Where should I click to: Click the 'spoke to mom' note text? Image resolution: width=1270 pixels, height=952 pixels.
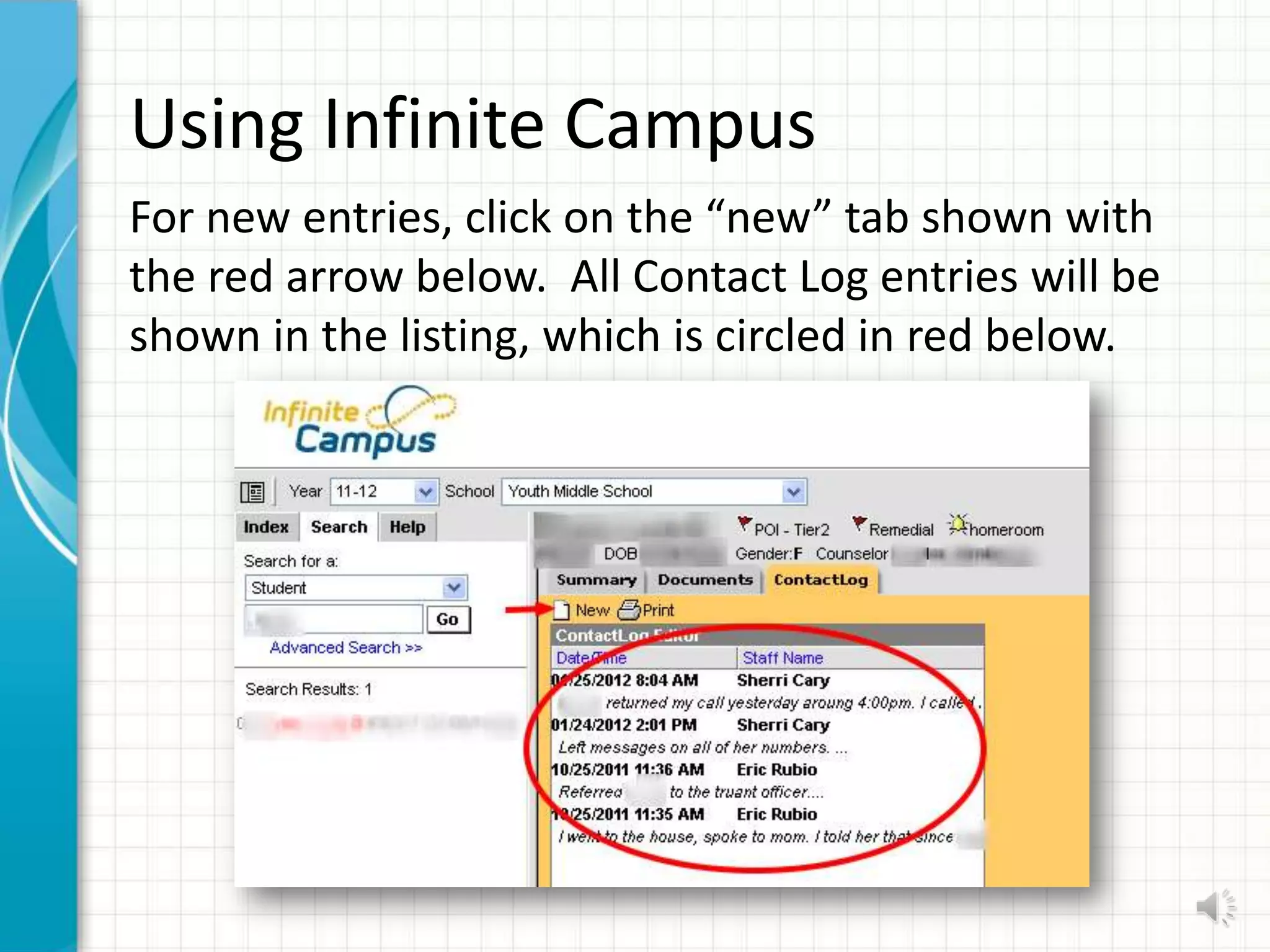[755, 837]
